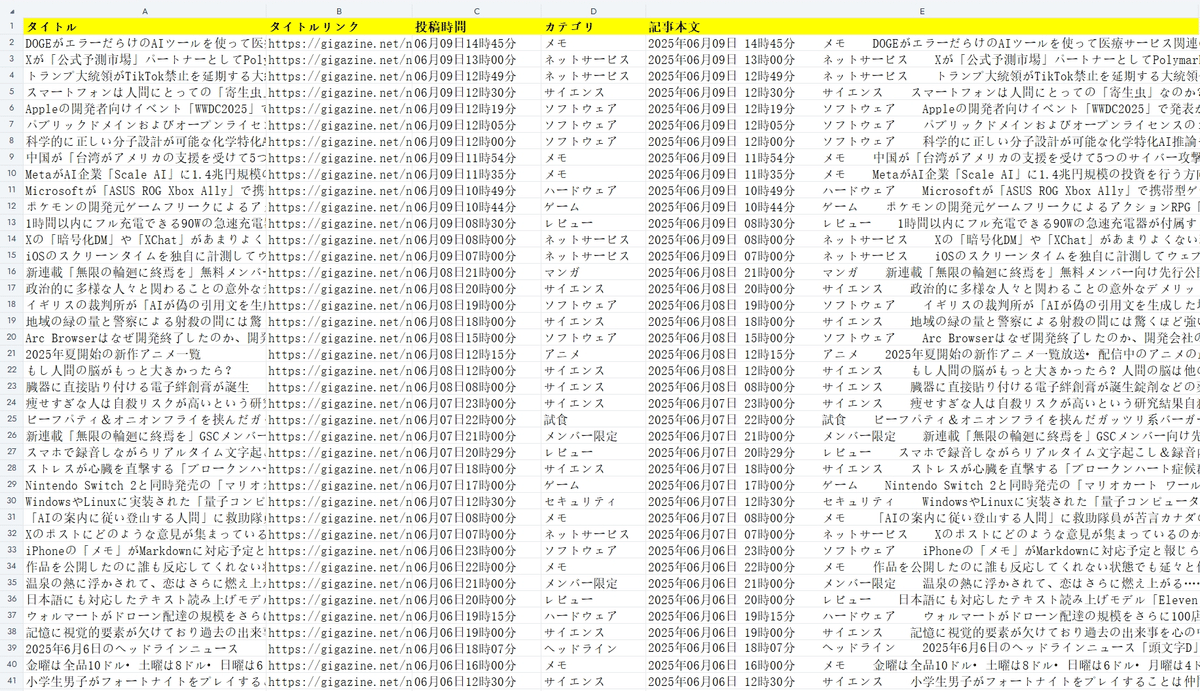The width and height of the screenshot is (1200, 691).
Task: Select title cell starting 1時間以内にフル充電できる90W
Action: click(x=145, y=222)
